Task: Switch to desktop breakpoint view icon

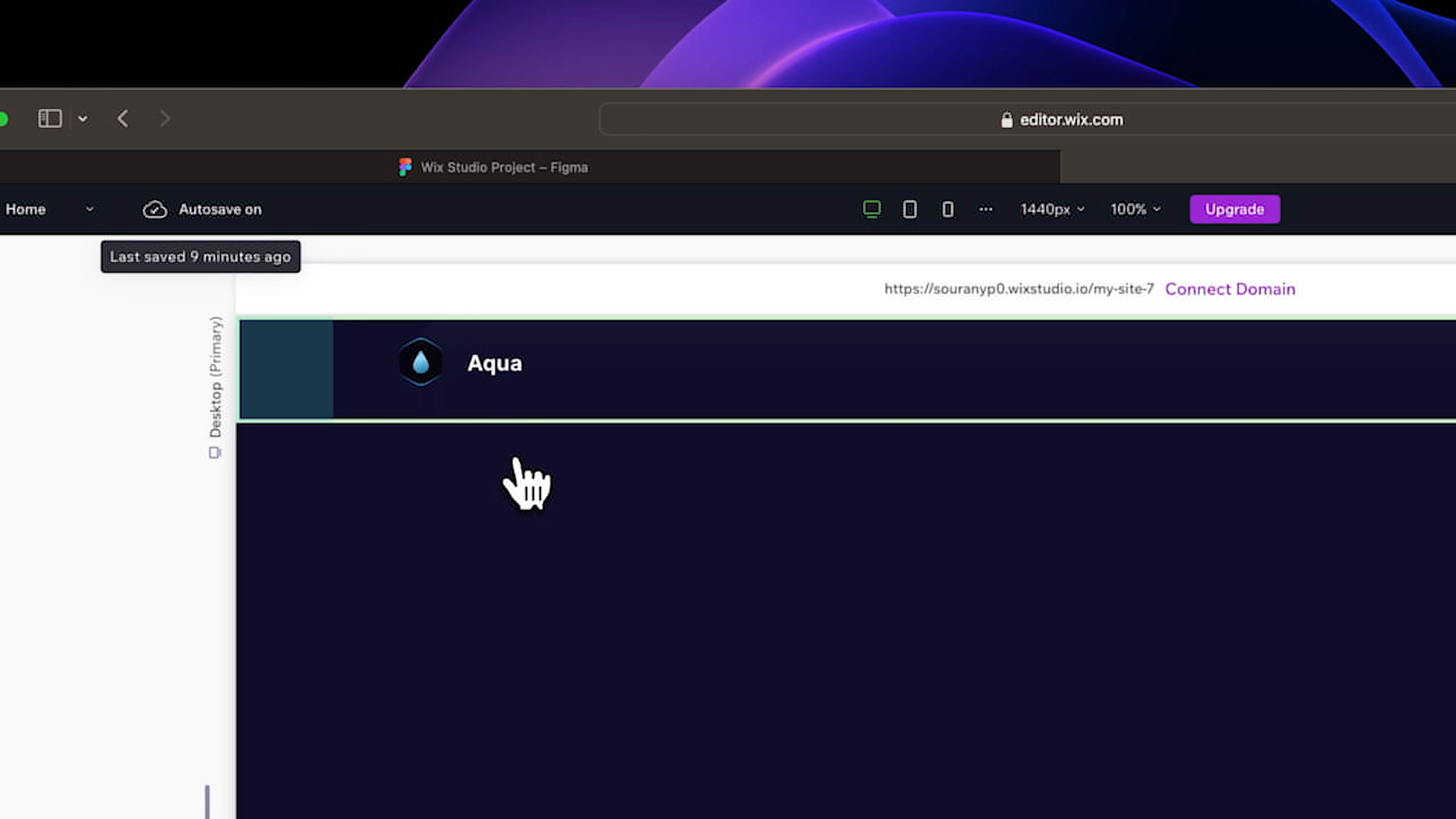Action: pyautogui.click(x=872, y=209)
